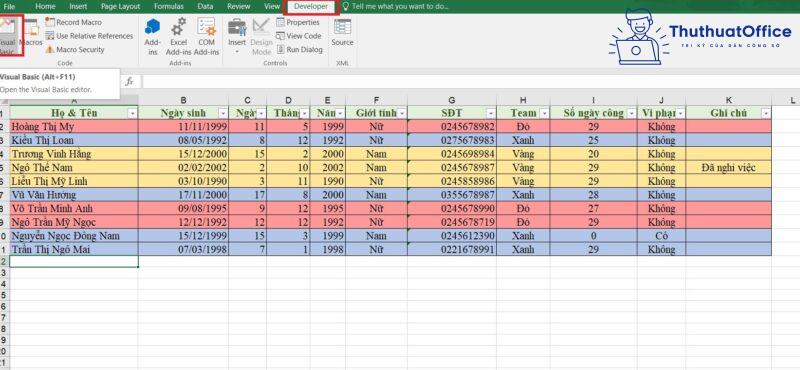Click the insert function fx icon
Screen dimensions: 800x370
coord(130,81)
